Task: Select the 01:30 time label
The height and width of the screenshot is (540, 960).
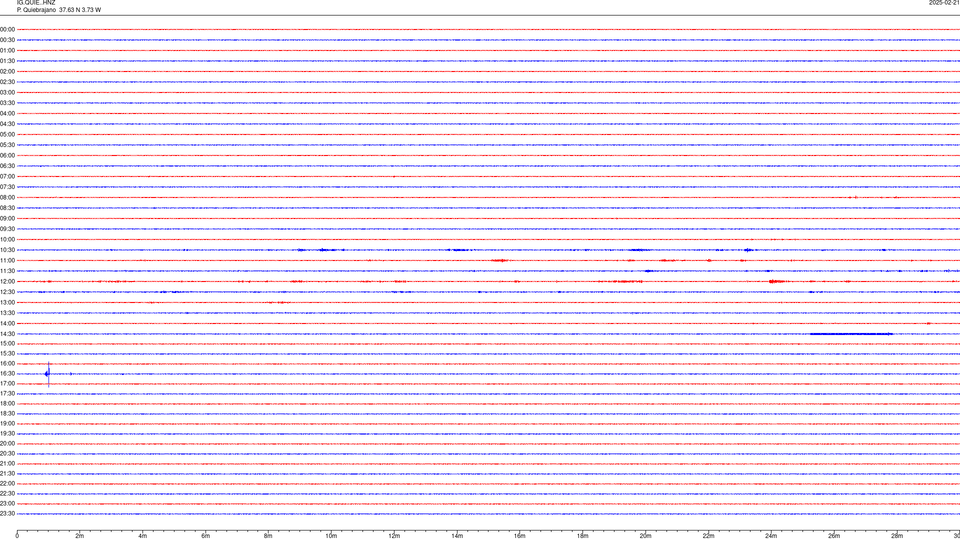Action: click(7, 61)
